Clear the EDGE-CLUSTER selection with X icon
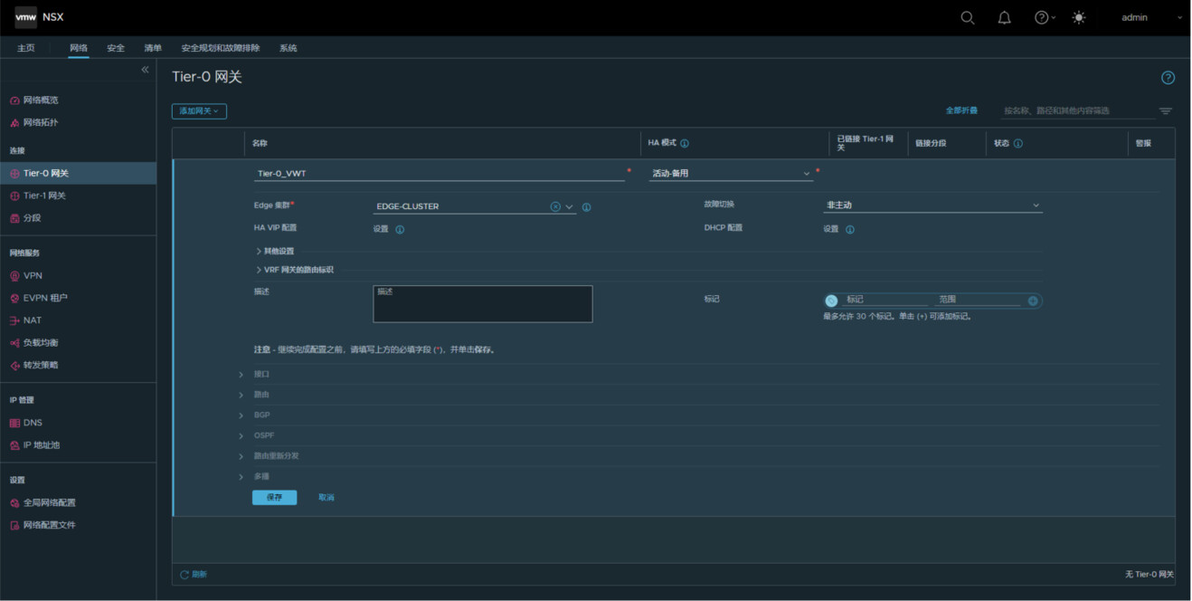 [555, 207]
